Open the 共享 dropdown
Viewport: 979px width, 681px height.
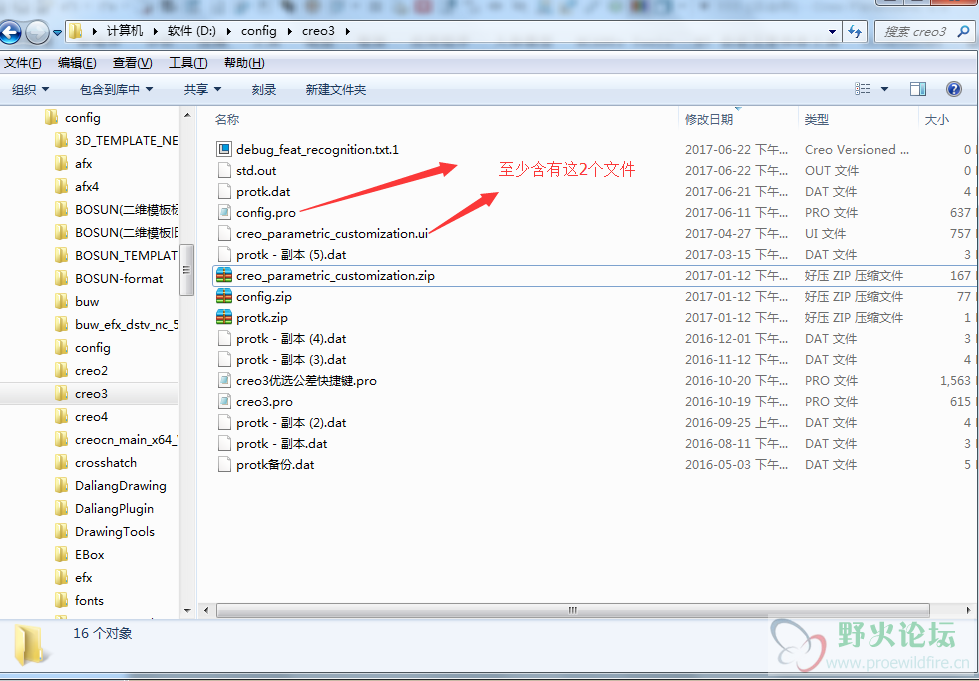(x=202, y=90)
